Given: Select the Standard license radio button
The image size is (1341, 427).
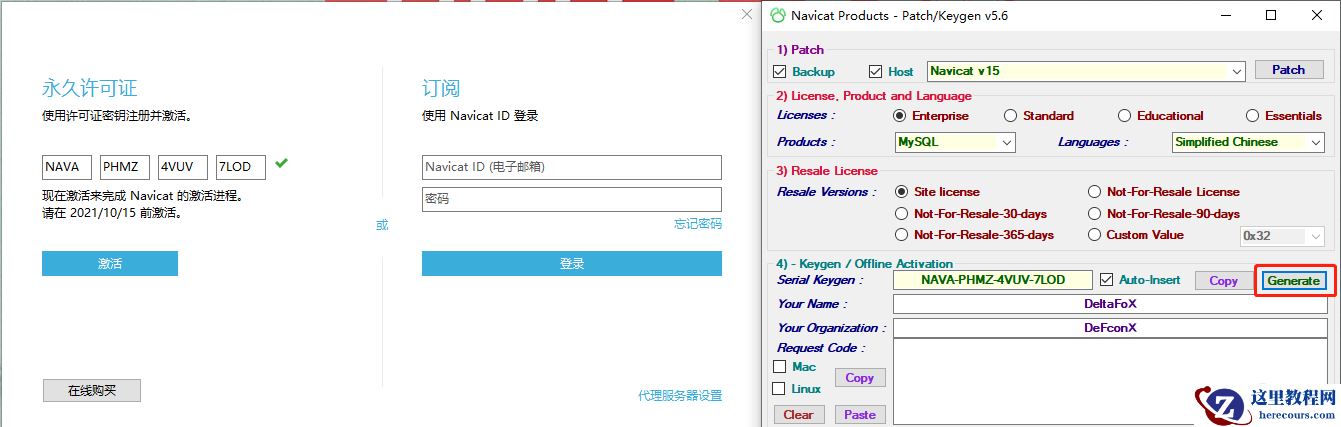Looking at the screenshot, I should tap(1010, 116).
